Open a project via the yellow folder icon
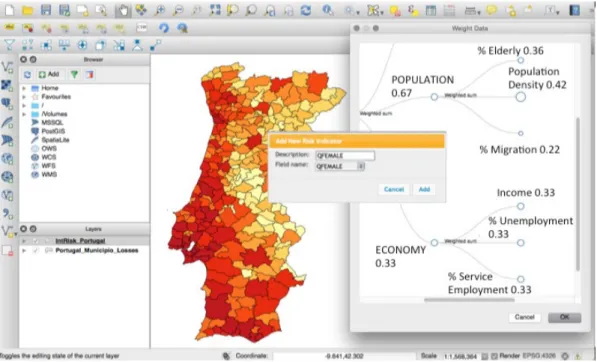 point(27,10)
